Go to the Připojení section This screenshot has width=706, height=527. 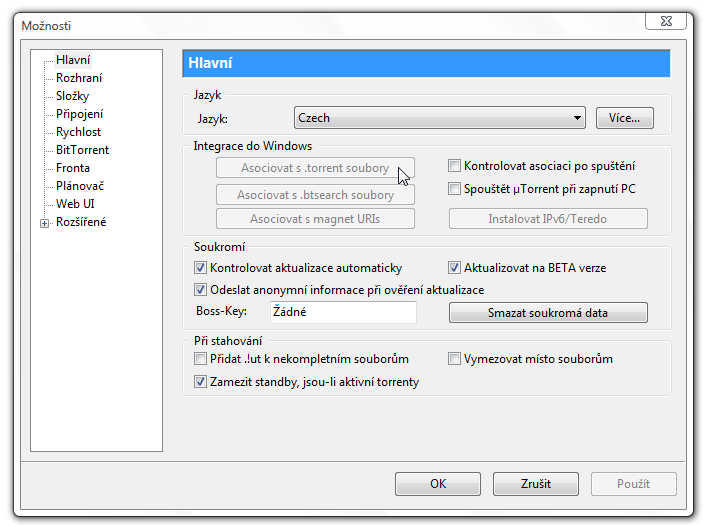[x=79, y=114]
